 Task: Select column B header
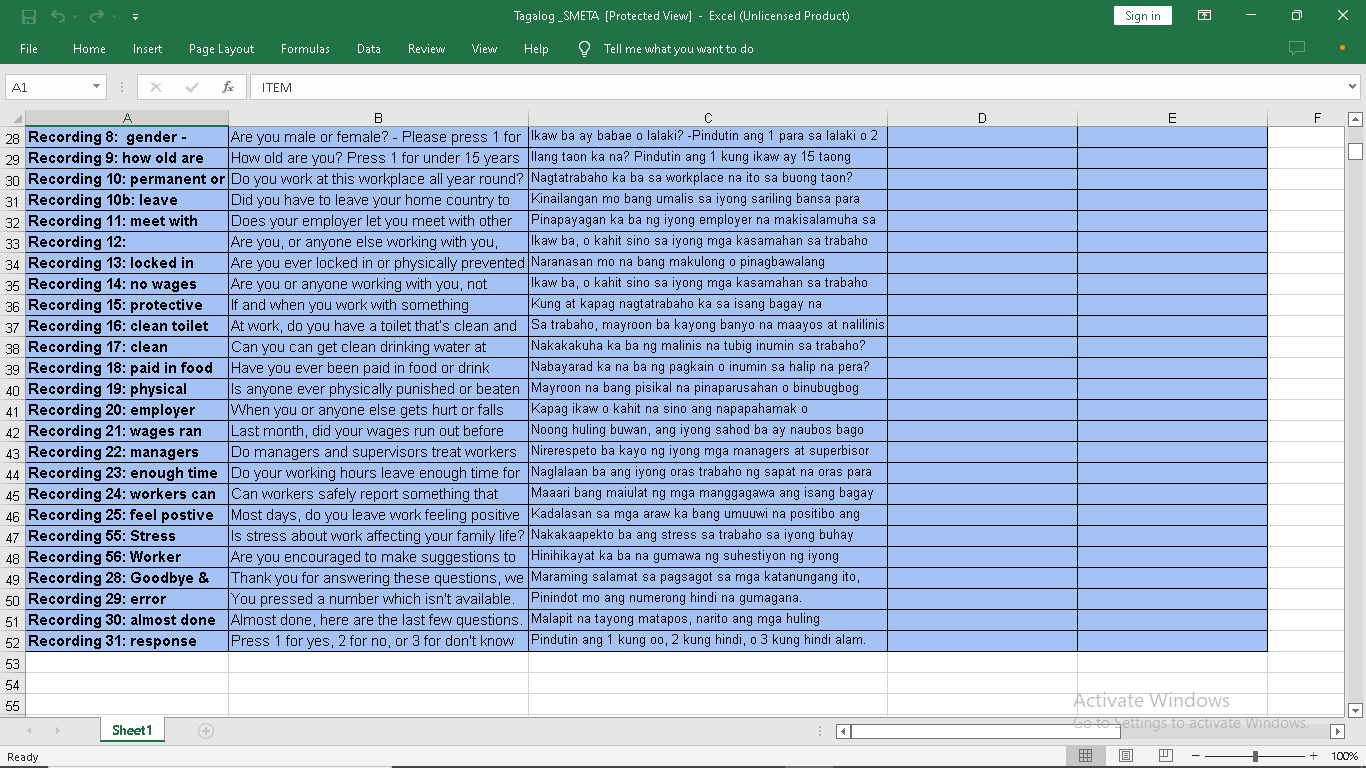point(378,118)
